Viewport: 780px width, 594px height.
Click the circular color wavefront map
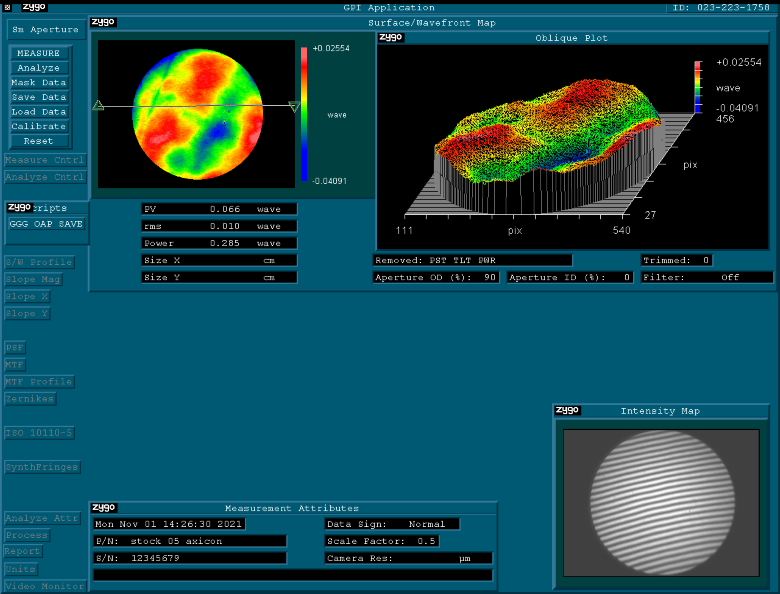[x=198, y=114]
